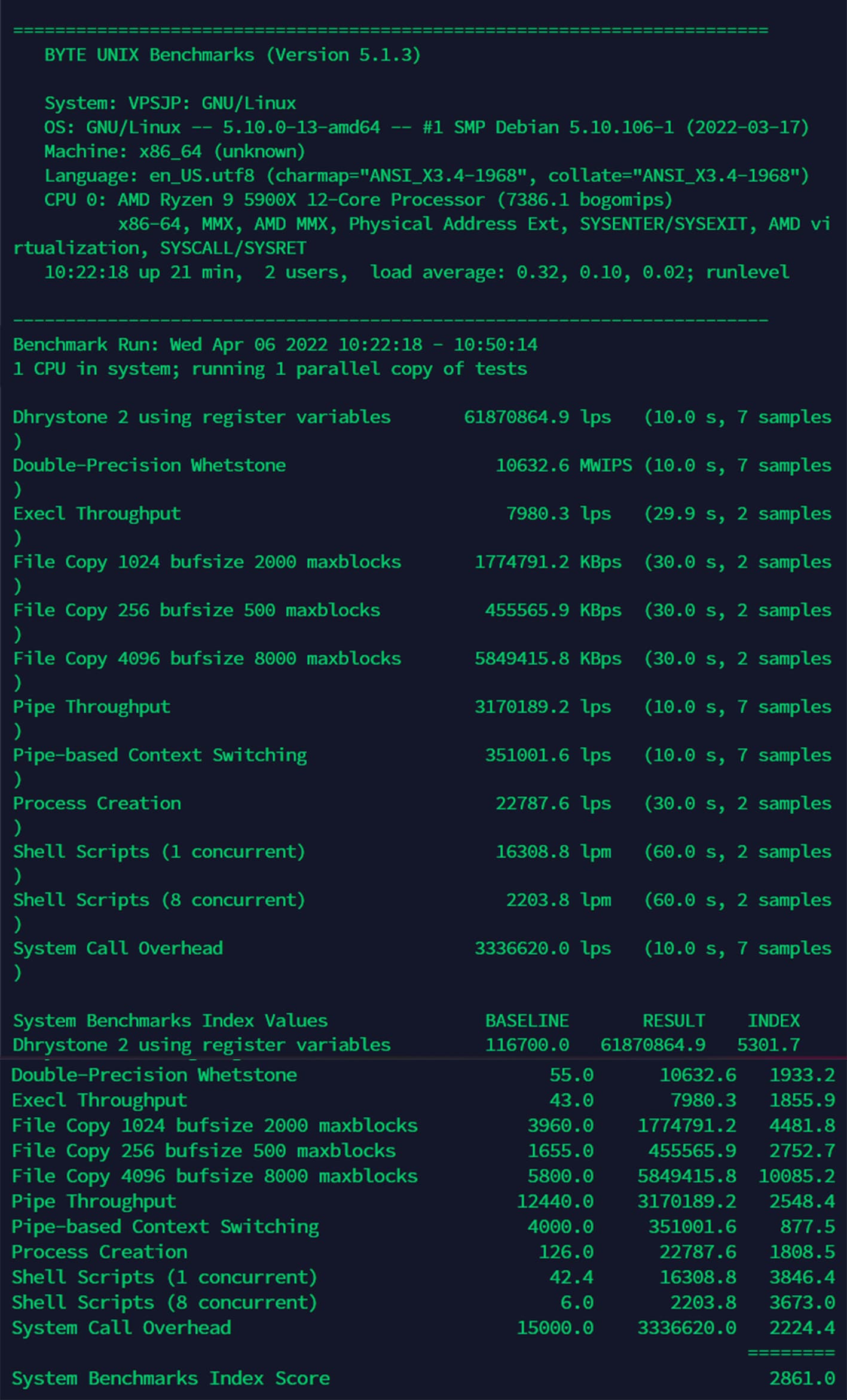Click the System VPSJP GNU/Linux line
The image size is (847, 1400).
pos(170,103)
